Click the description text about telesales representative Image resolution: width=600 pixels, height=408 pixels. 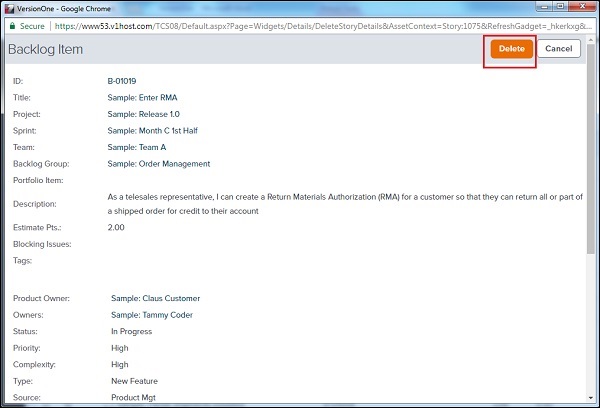point(345,204)
